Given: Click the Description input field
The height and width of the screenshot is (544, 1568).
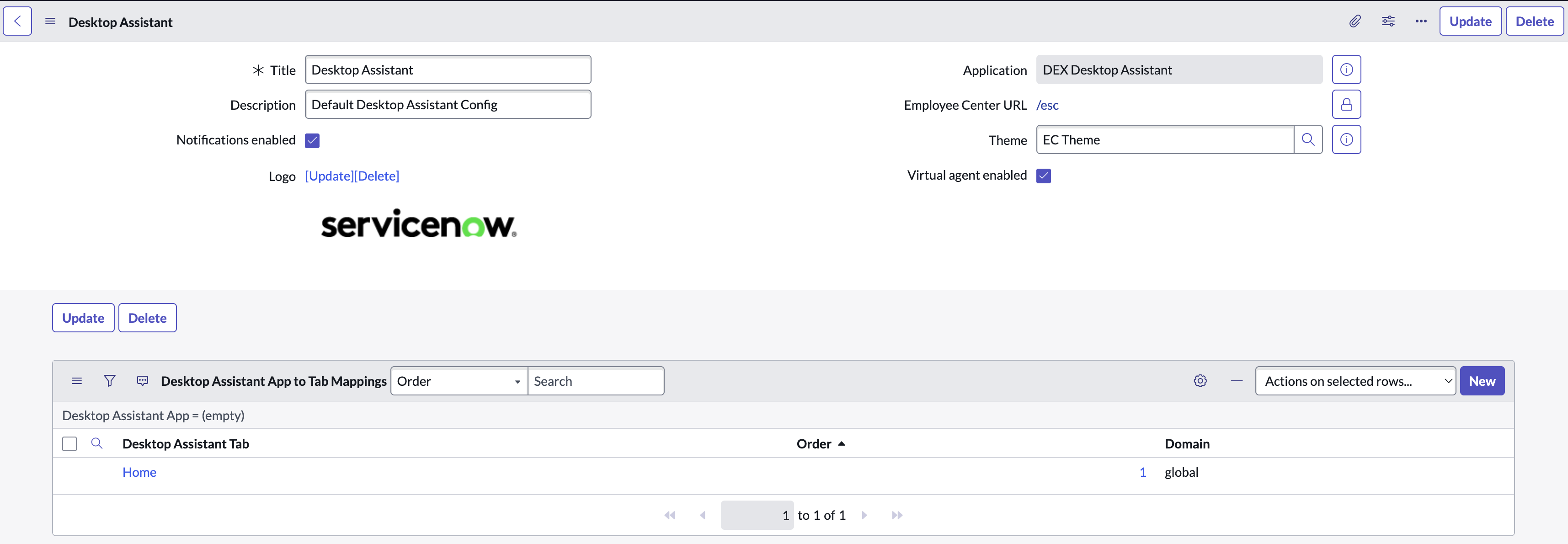Looking at the screenshot, I should pos(448,105).
